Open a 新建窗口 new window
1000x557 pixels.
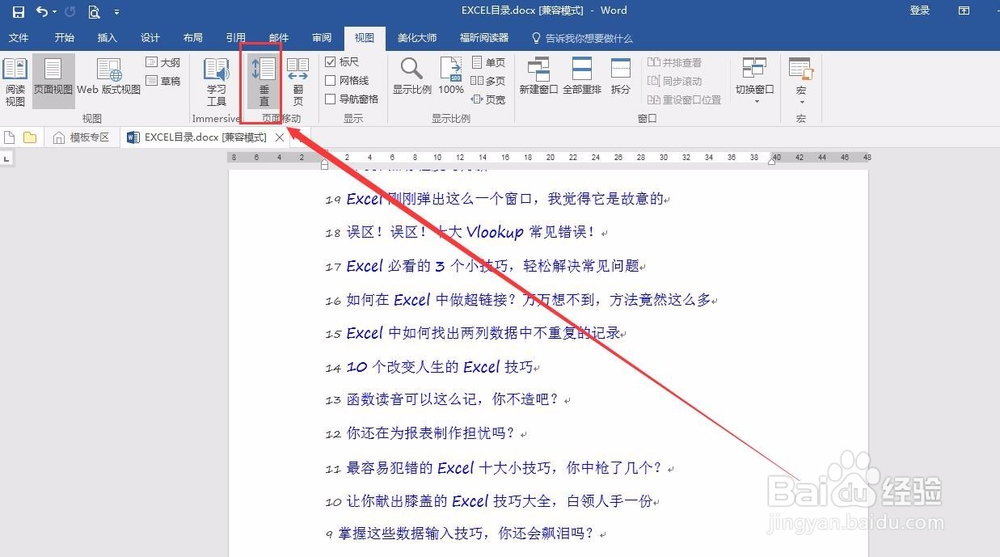coord(538,76)
